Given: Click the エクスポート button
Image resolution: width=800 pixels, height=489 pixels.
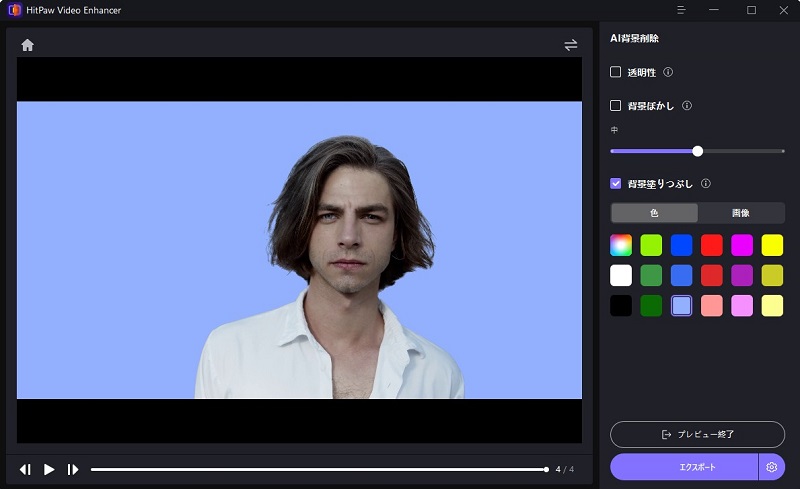Looking at the screenshot, I should coord(684,467).
